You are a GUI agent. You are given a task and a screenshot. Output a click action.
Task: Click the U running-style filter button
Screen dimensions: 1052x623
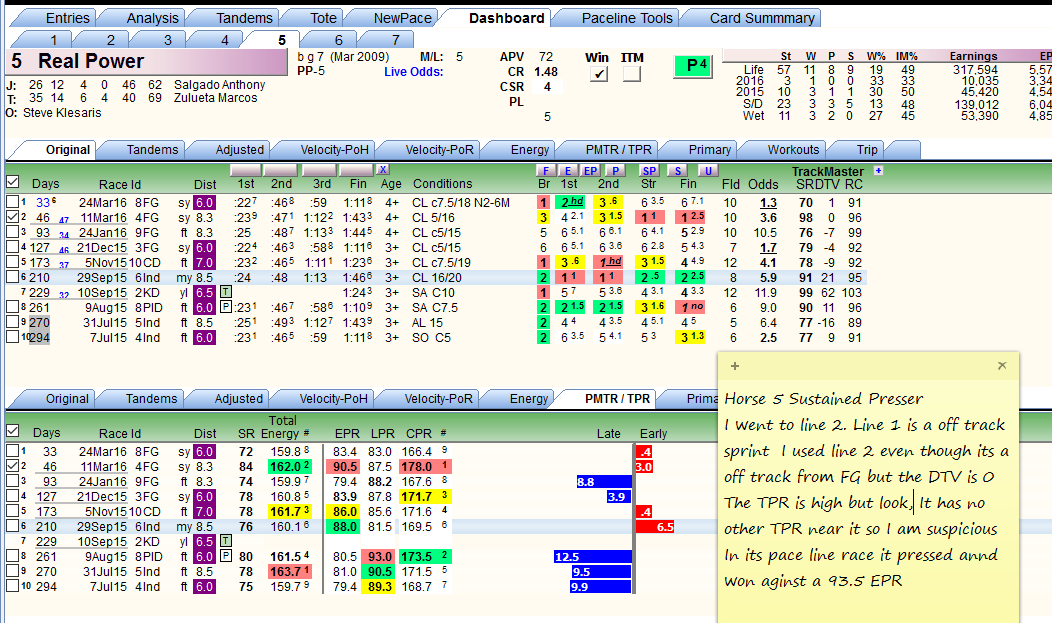[x=707, y=171]
